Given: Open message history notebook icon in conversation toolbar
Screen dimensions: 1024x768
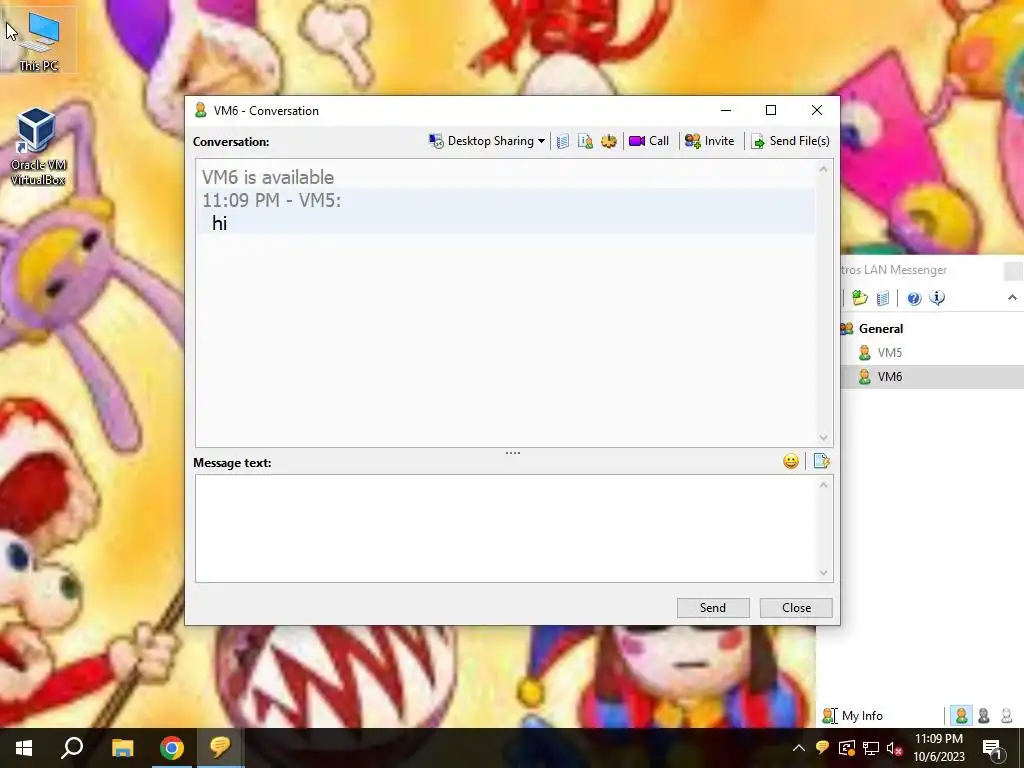Looking at the screenshot, I should (563, 141).
